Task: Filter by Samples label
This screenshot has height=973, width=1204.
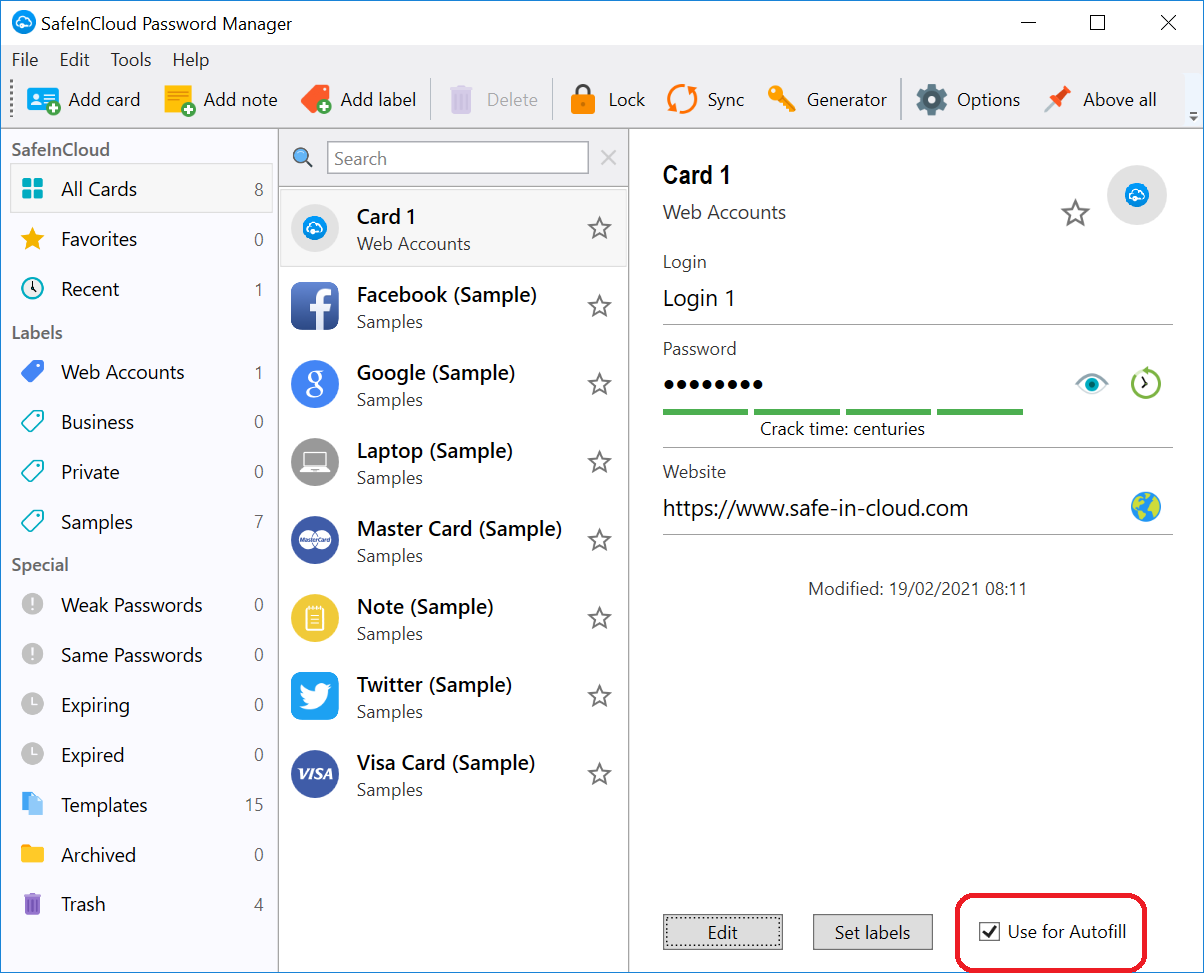Action: tap(141, 522)
